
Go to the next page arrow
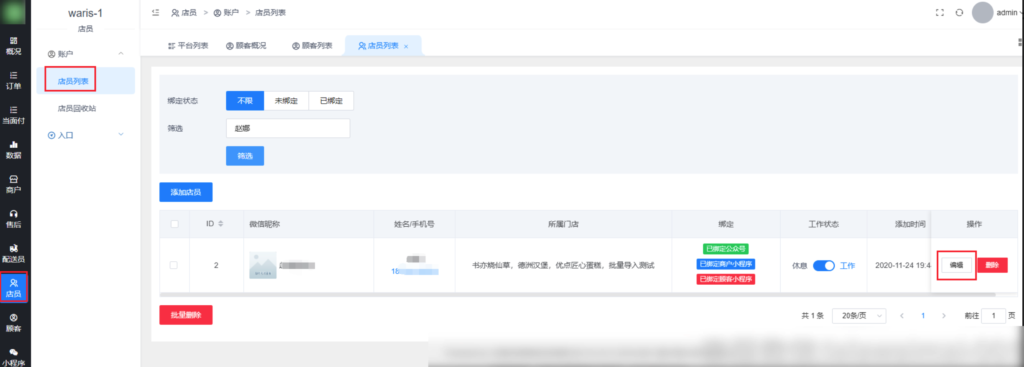click(x=944, y=315)
